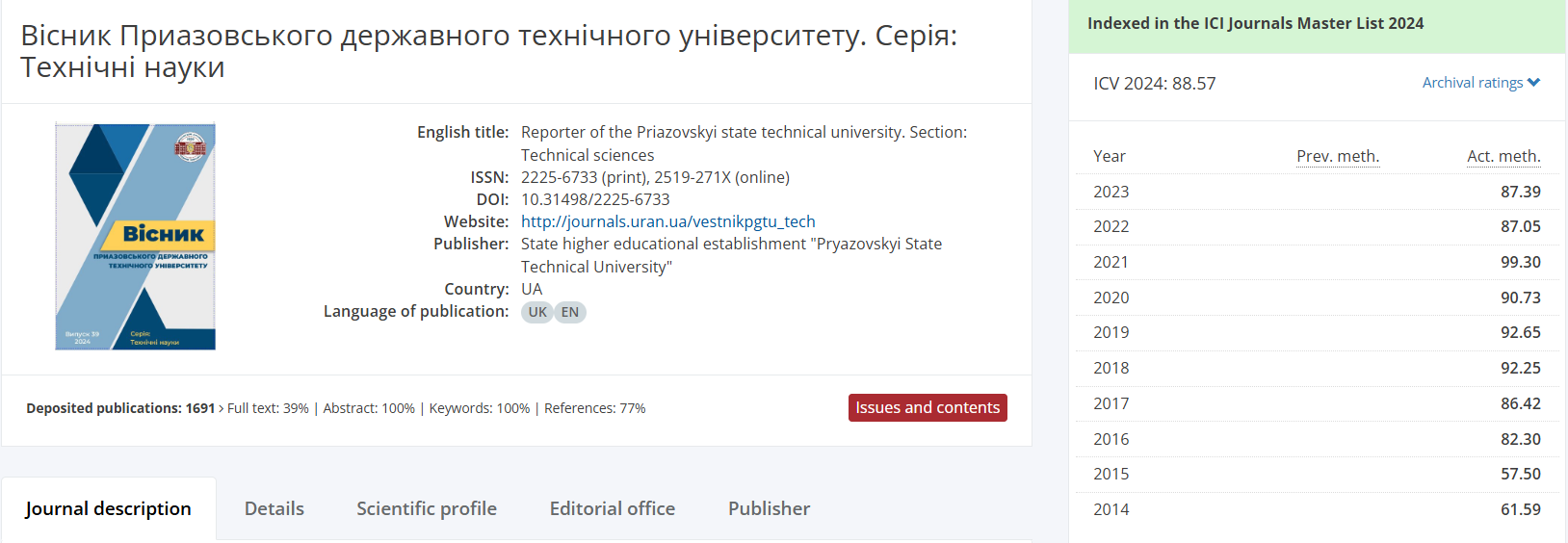Open the journals.uran.ua website link
The width and height of the screenshot is (1568, 543).
tap(667, 221)
